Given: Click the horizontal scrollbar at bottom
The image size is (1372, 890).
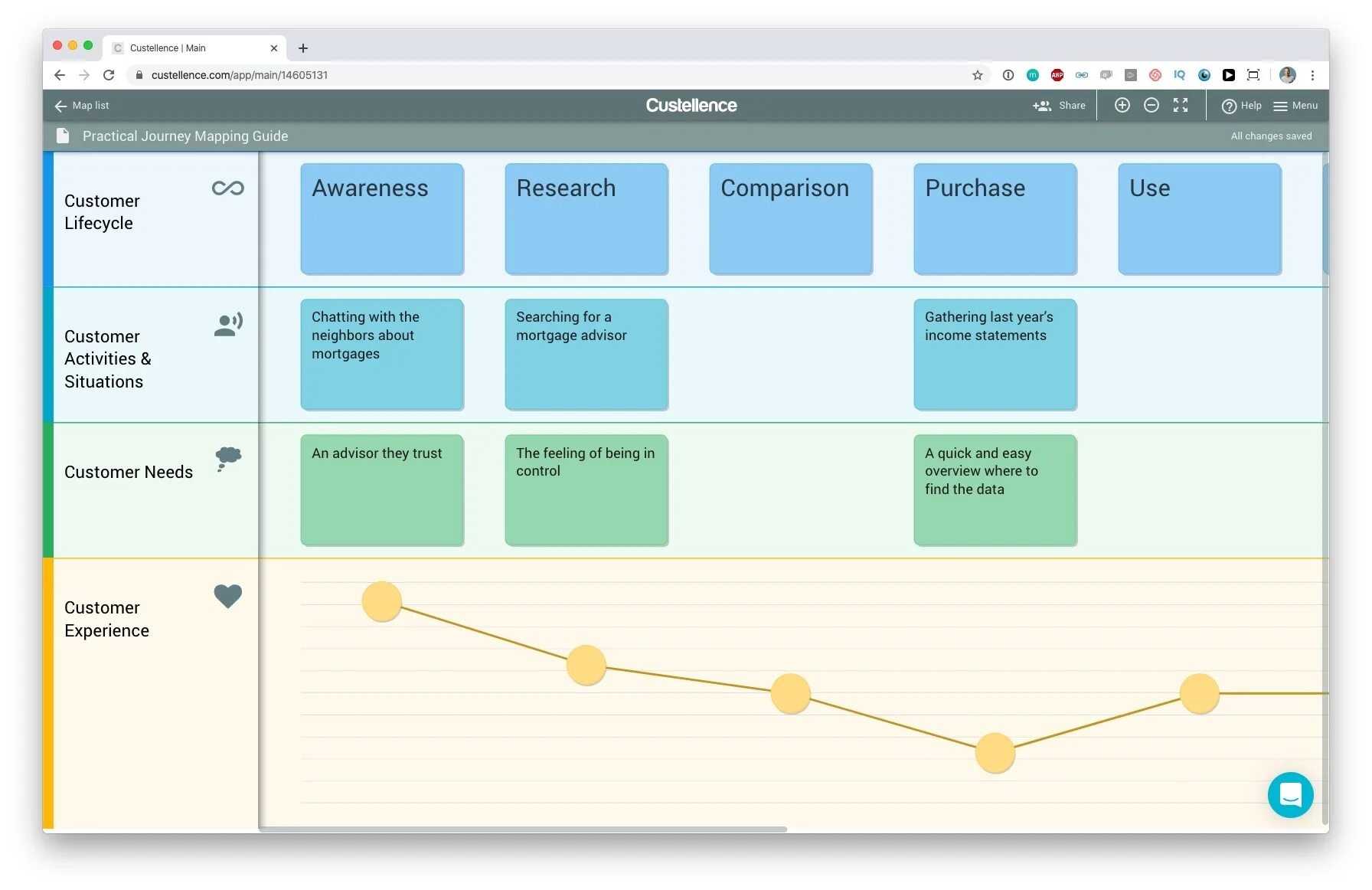Looking at the screenshot, I should click(523, 829).
